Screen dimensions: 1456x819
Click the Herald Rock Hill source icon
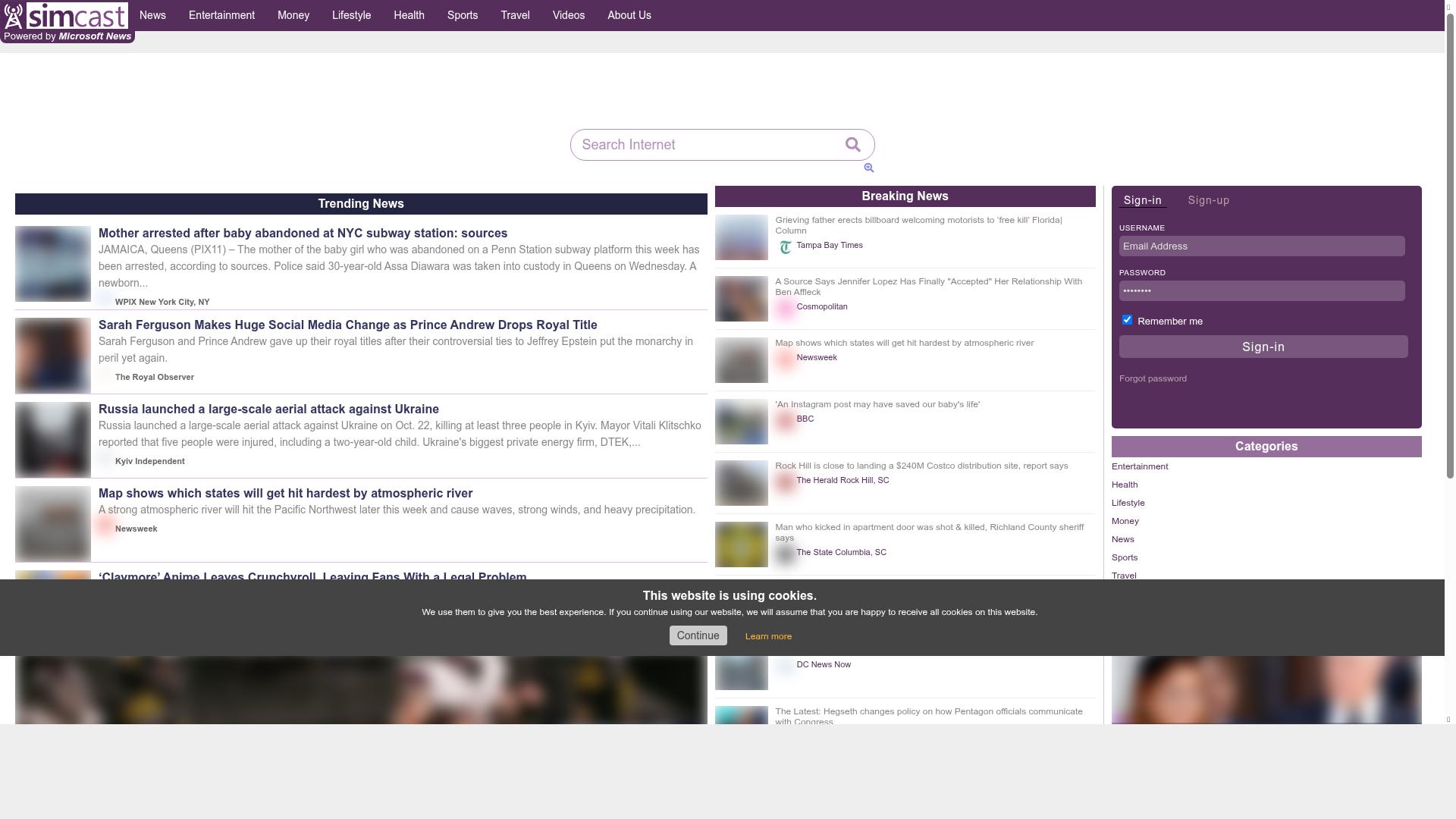tap(786, 482)
